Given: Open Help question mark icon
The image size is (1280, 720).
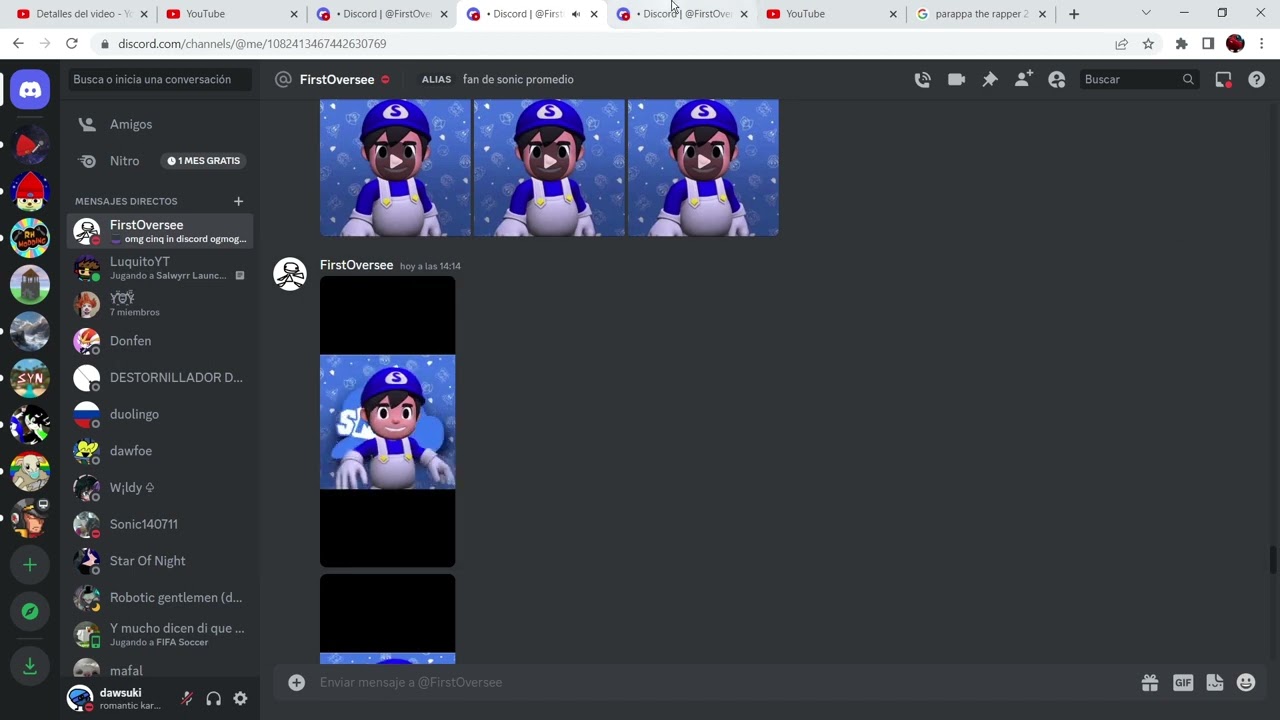Looking at the screenshot, I should point(1256,79).
